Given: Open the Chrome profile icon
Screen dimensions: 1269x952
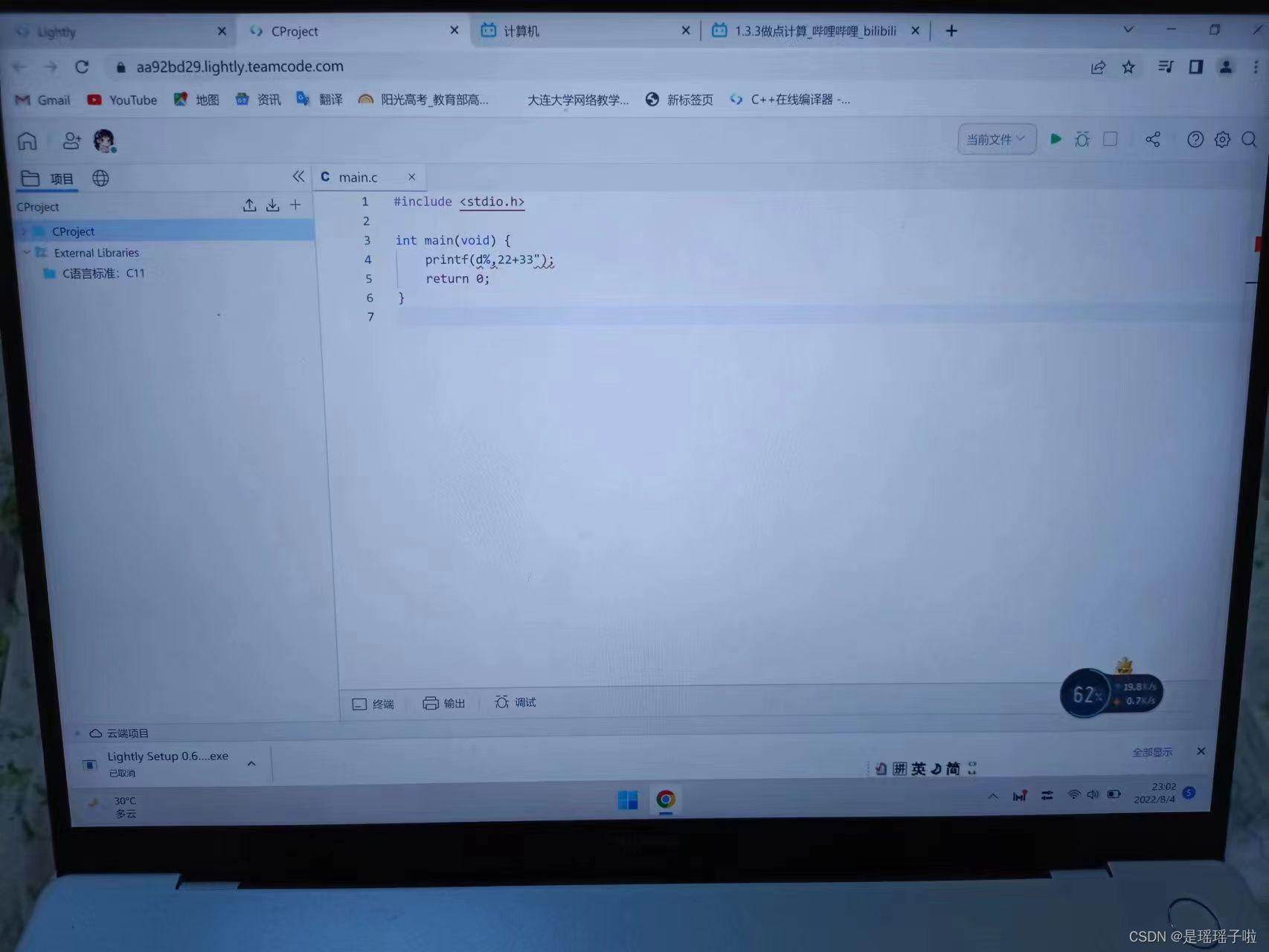Looking at the screenshot, I should pos(1226,67).
